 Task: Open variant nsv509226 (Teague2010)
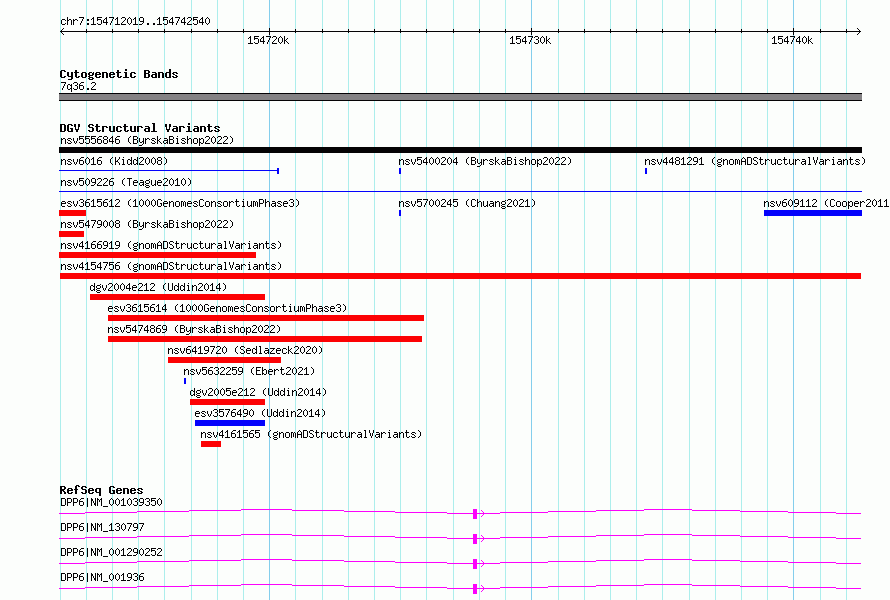(x=126, y=182)
